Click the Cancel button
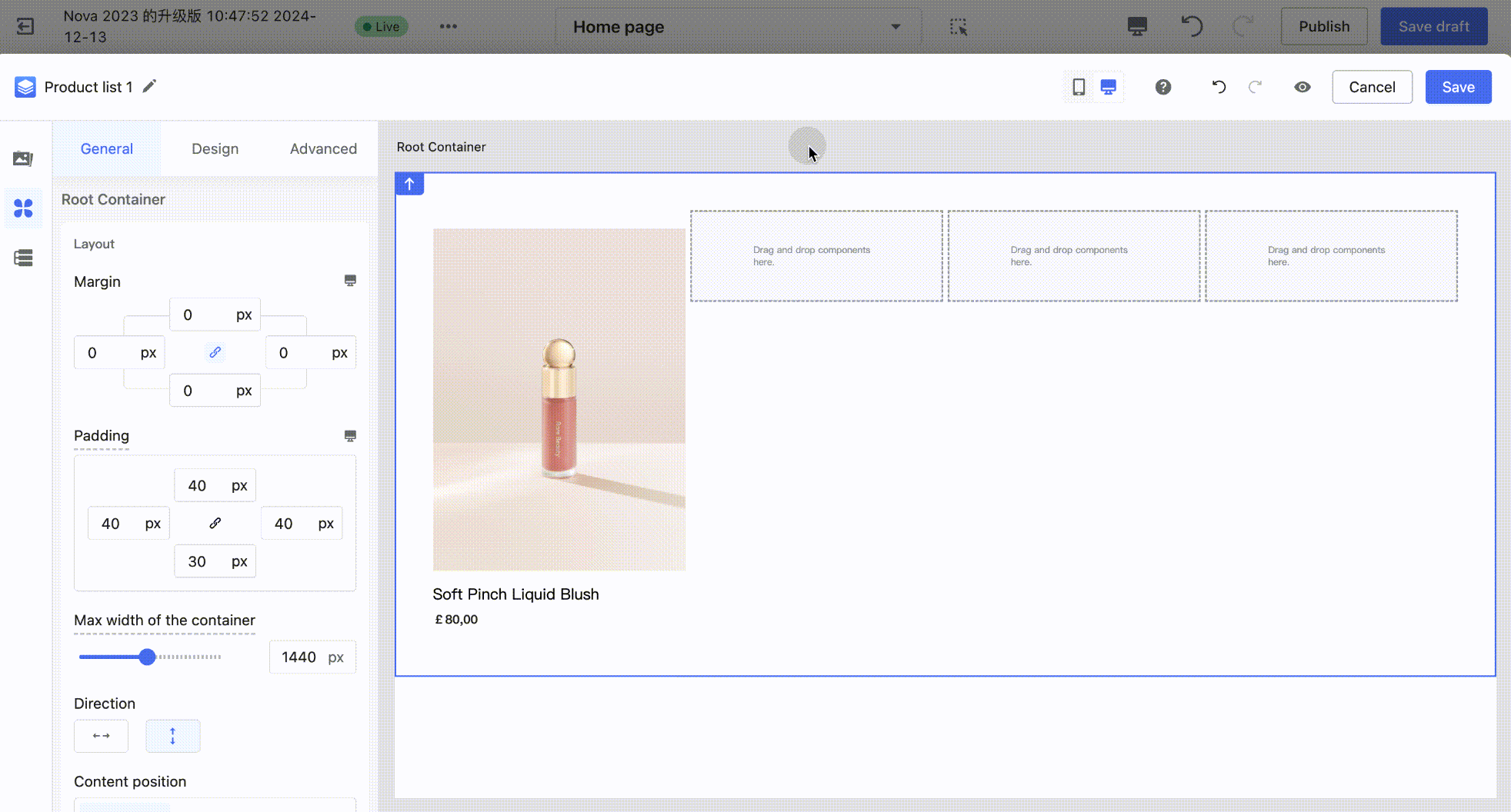This screenshot has width=1511, height=812. pos(1372,87)
